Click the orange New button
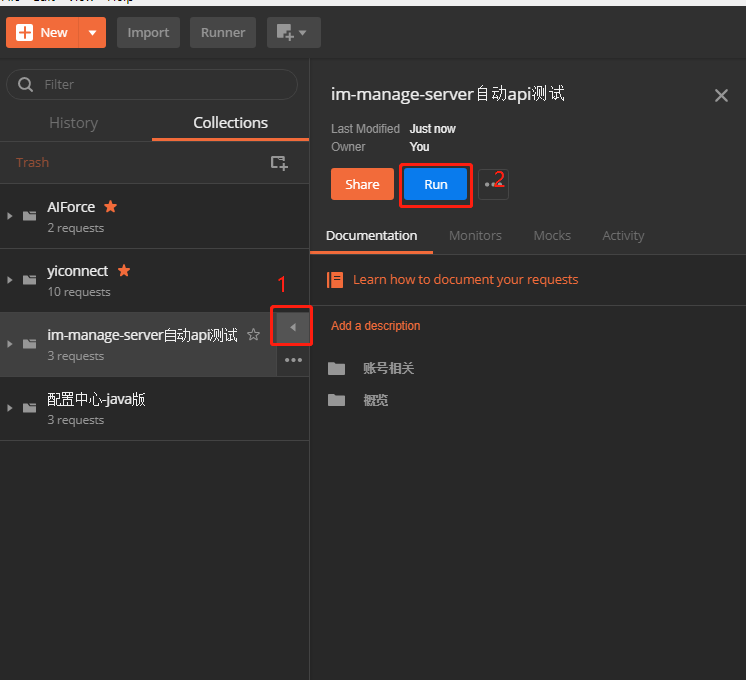Image resolution: width=746 pixels, height=680 pixels. (x=42, y=32)
